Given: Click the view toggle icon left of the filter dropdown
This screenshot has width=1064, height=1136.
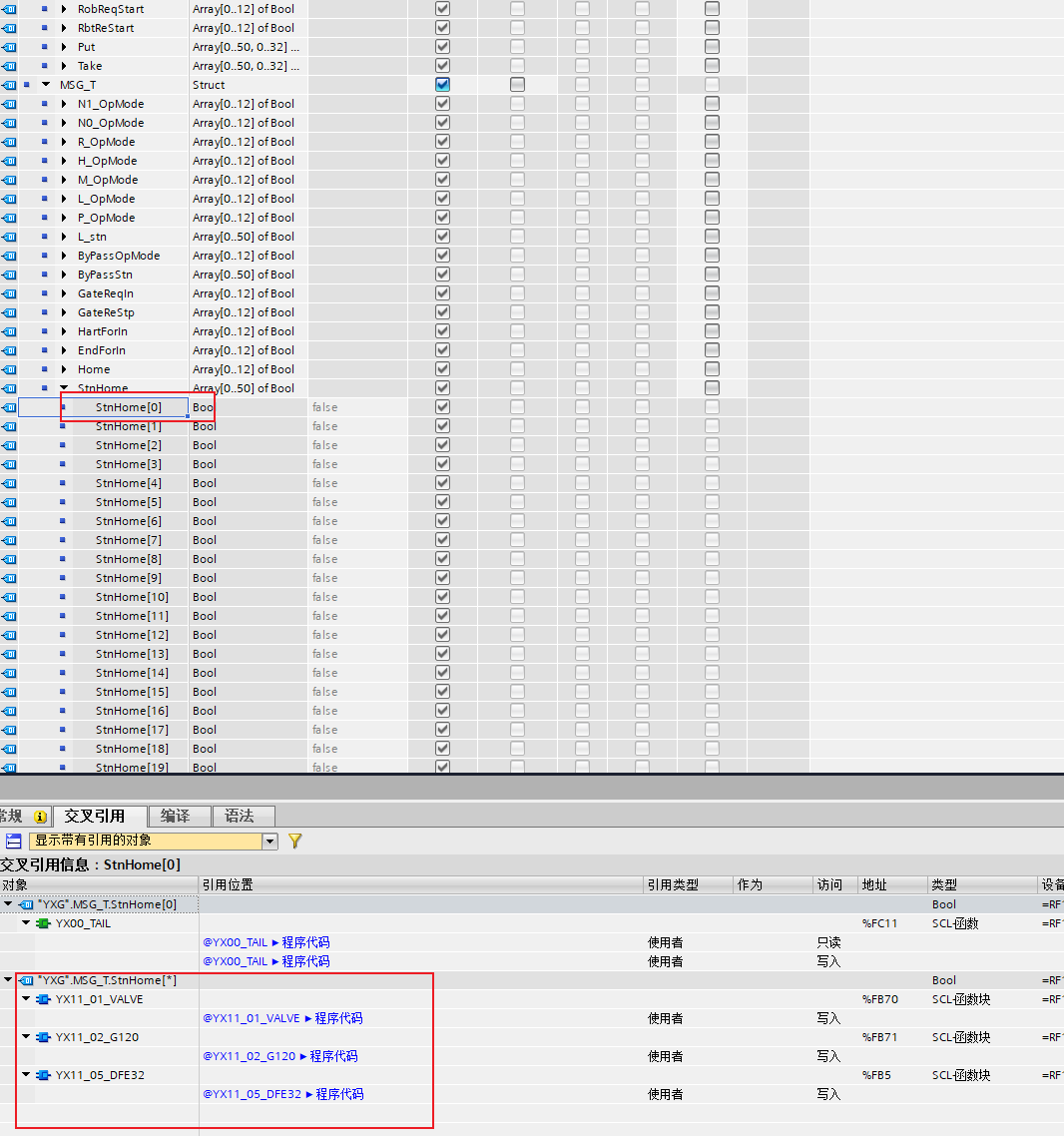Looking at the screenshot, I should (14, 842).
